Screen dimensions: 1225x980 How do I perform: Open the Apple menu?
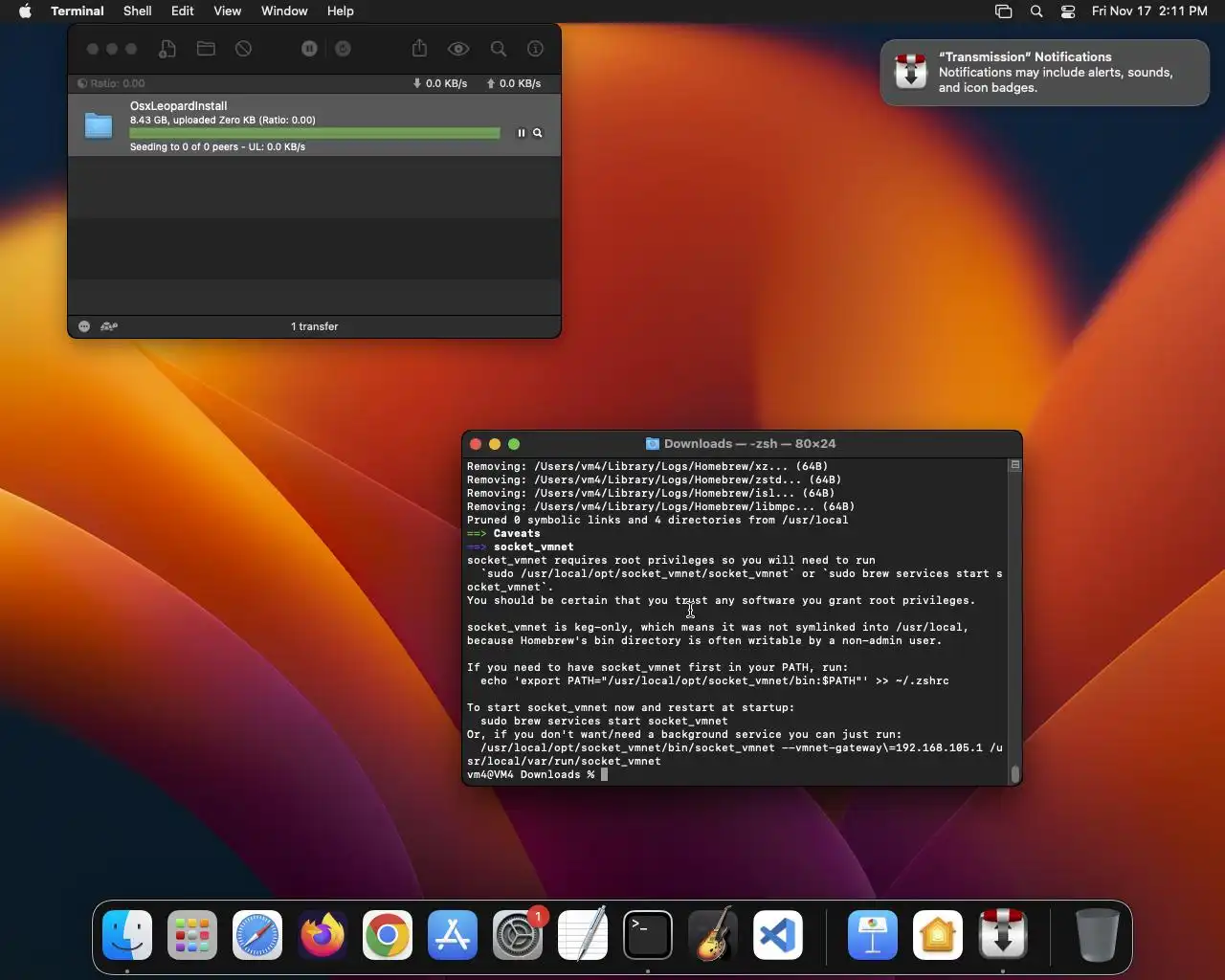click(26, 11)
